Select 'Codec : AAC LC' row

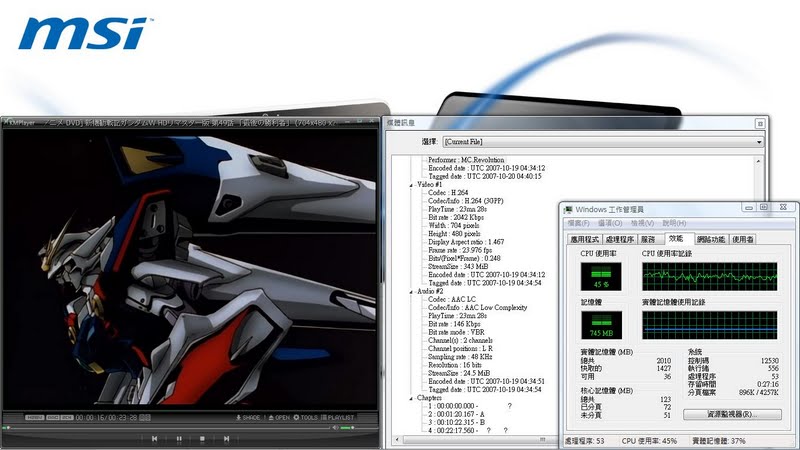(452, 299)
